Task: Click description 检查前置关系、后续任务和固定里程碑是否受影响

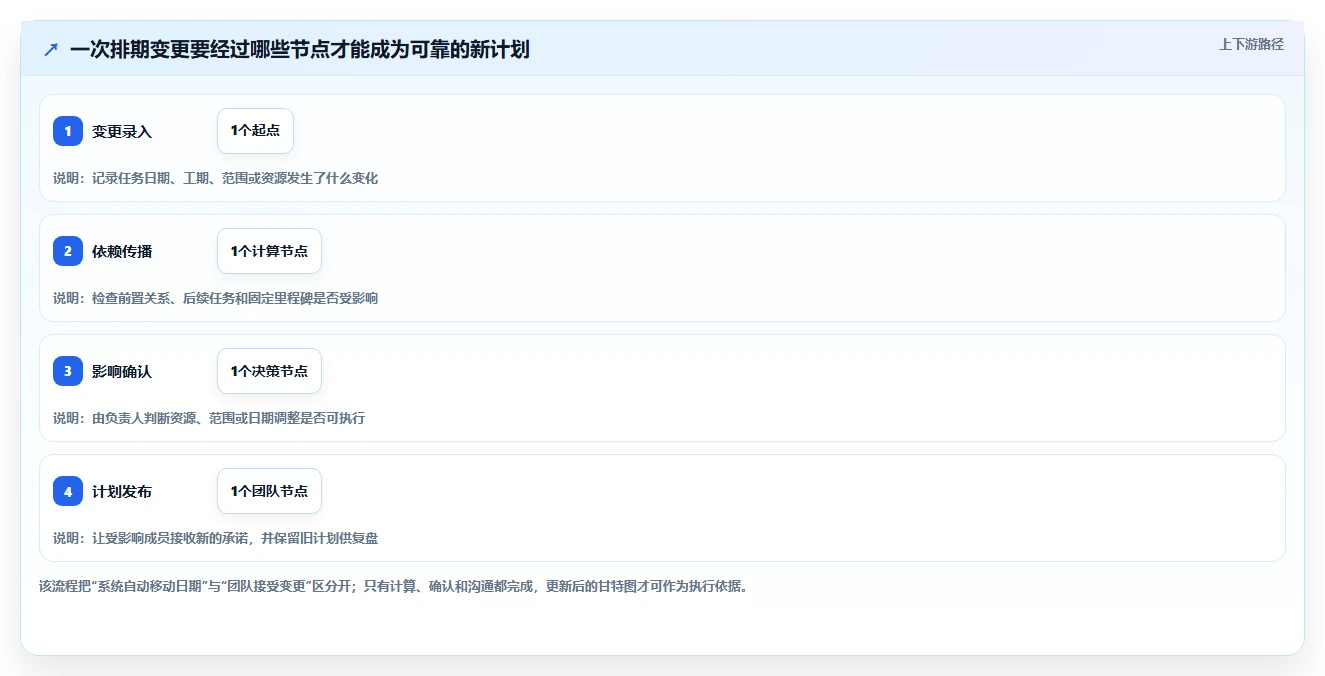Action: point(235,298)
